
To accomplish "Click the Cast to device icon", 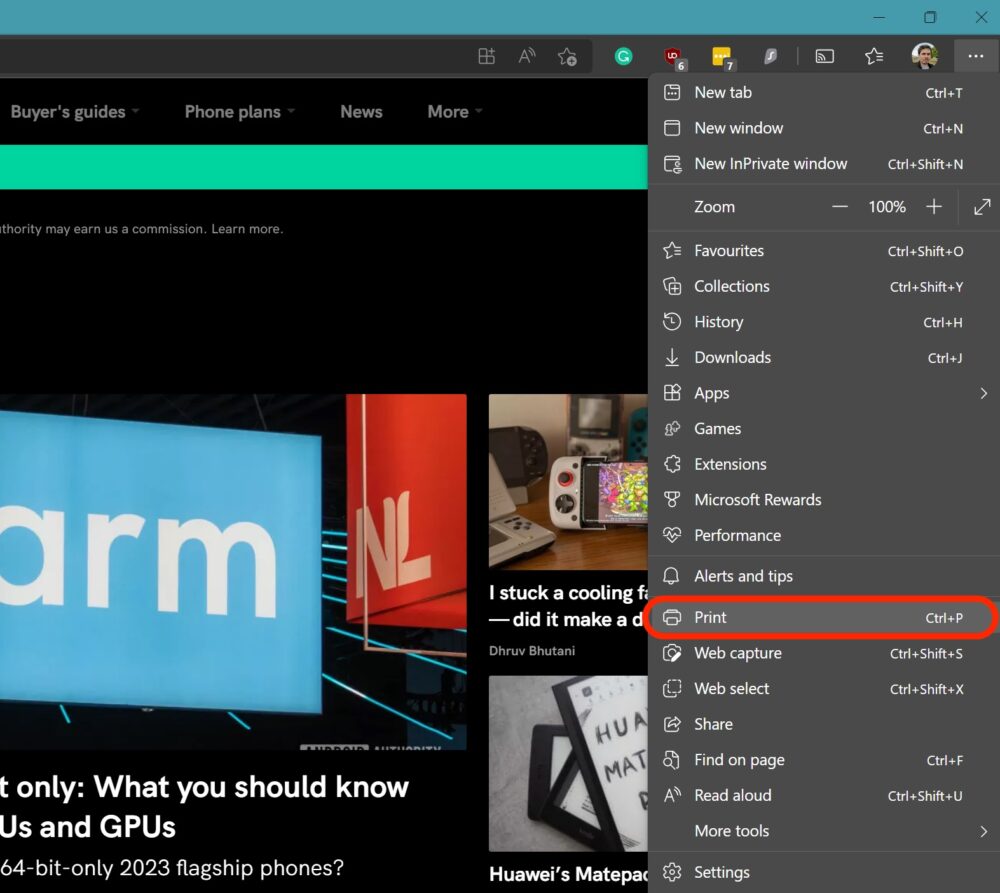I will [824, 56].
